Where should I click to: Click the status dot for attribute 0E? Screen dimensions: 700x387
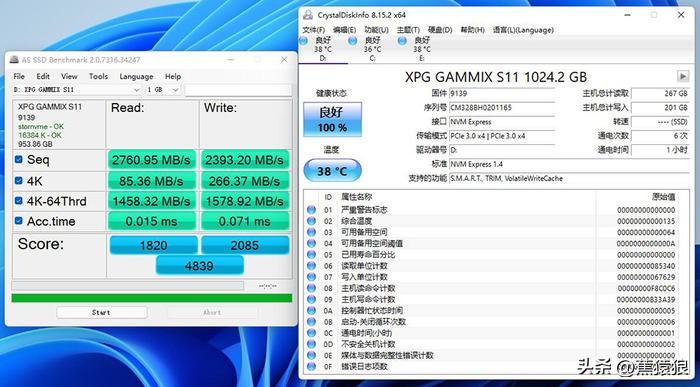point(311,355)
